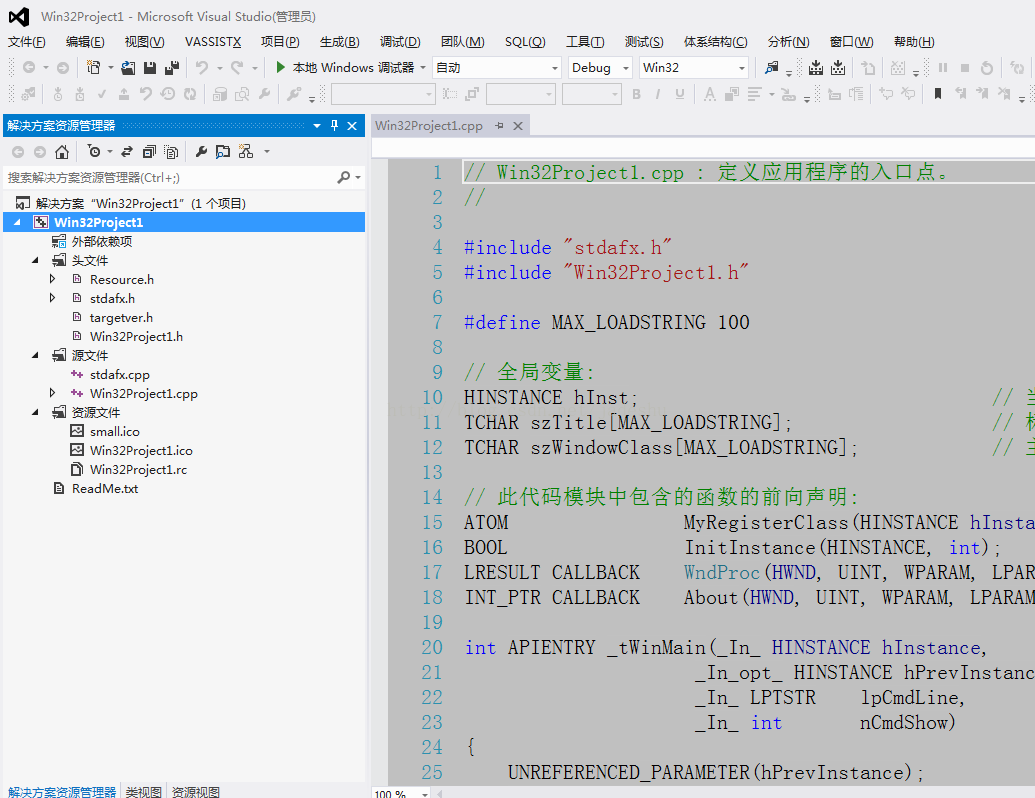Expand the Resource.h node
Image resolution: width=1035 pixels, height=798 pixels.
(52, 279)
